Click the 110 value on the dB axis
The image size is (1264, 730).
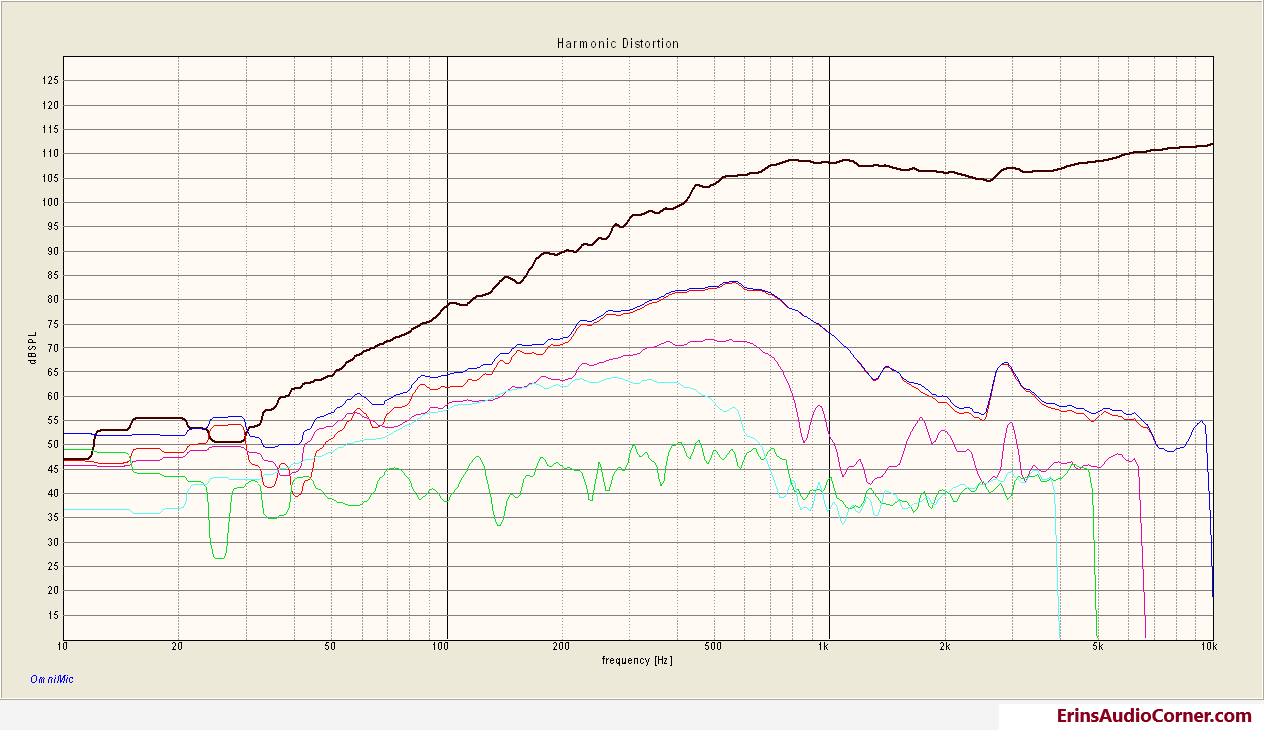click(52, 154)
